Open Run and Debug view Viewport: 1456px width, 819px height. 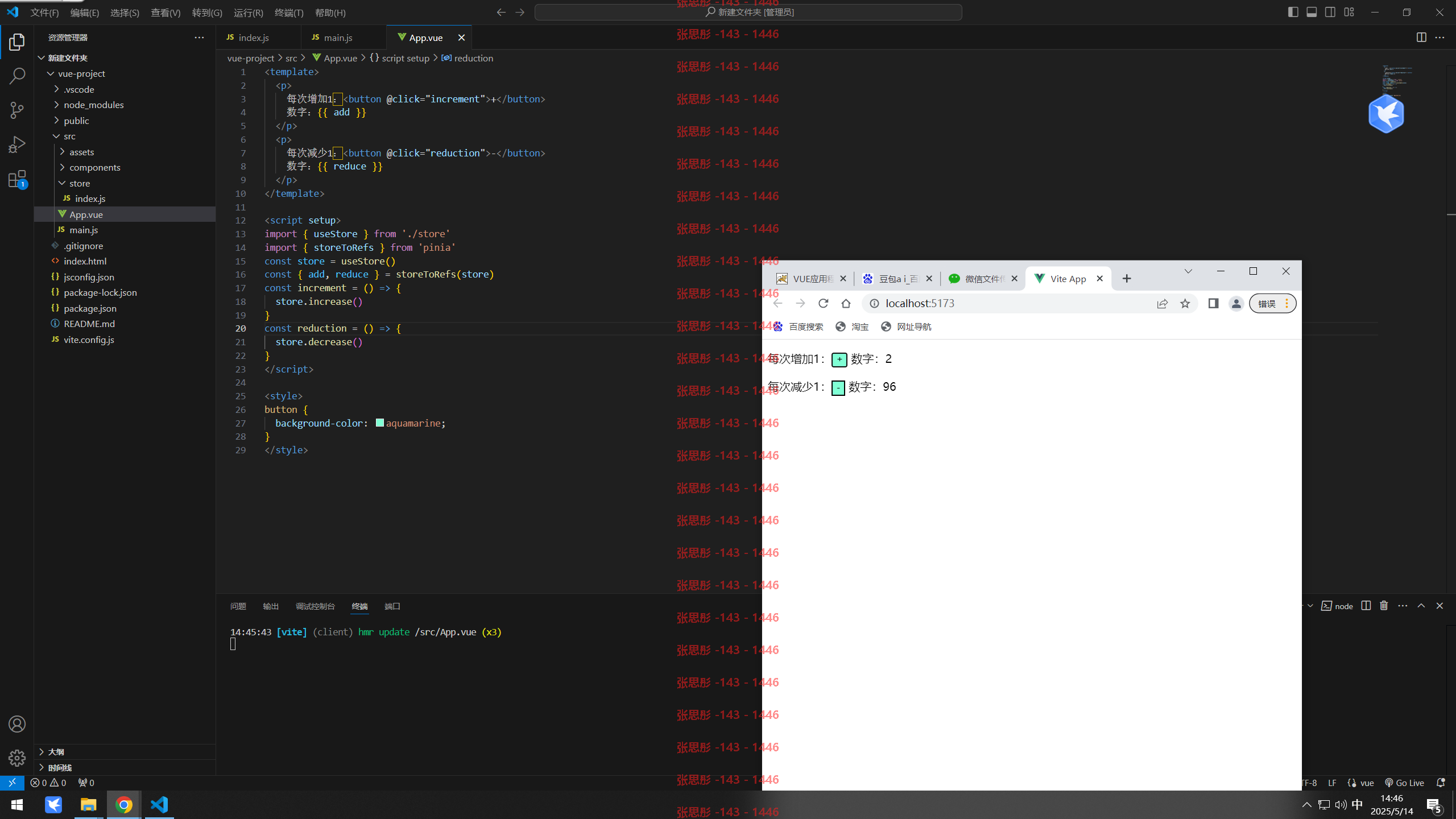[17, 144]
